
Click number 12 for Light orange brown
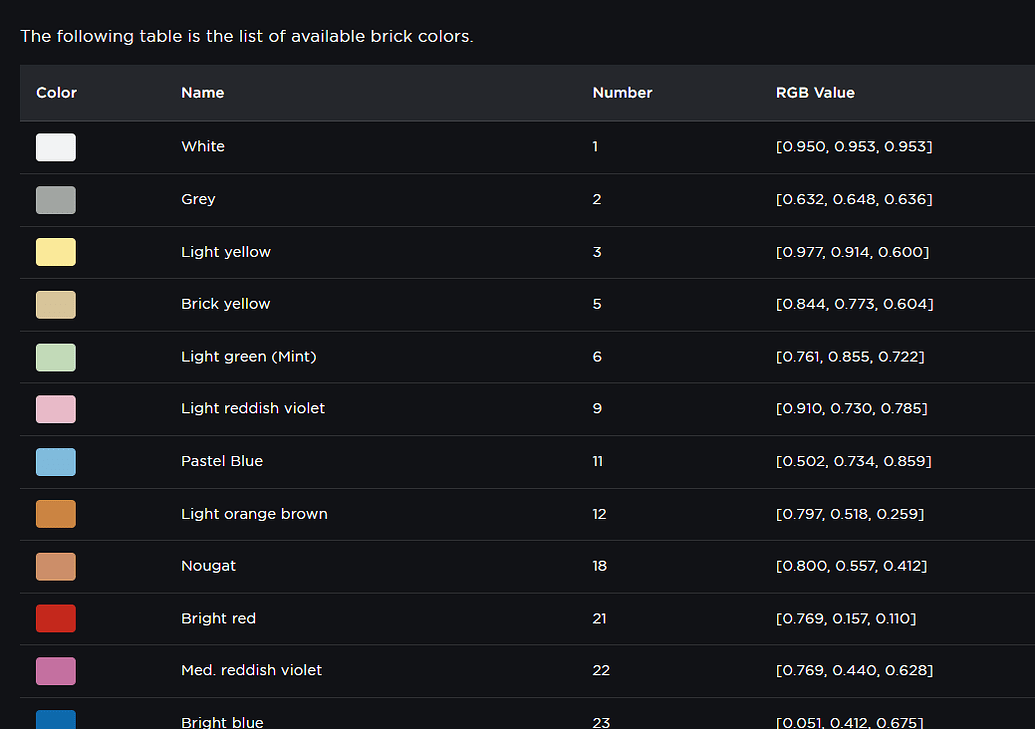[599, 514]
